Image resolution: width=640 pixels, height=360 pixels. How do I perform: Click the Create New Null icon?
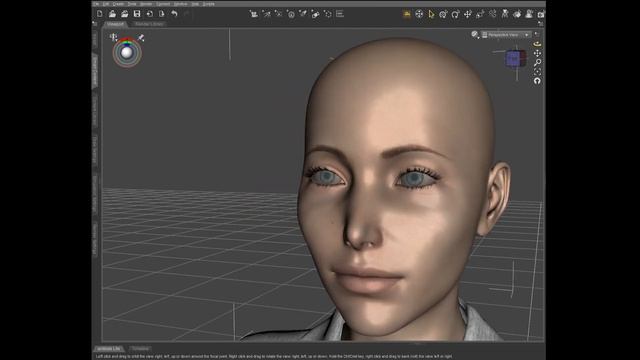[x=328, y=14]
